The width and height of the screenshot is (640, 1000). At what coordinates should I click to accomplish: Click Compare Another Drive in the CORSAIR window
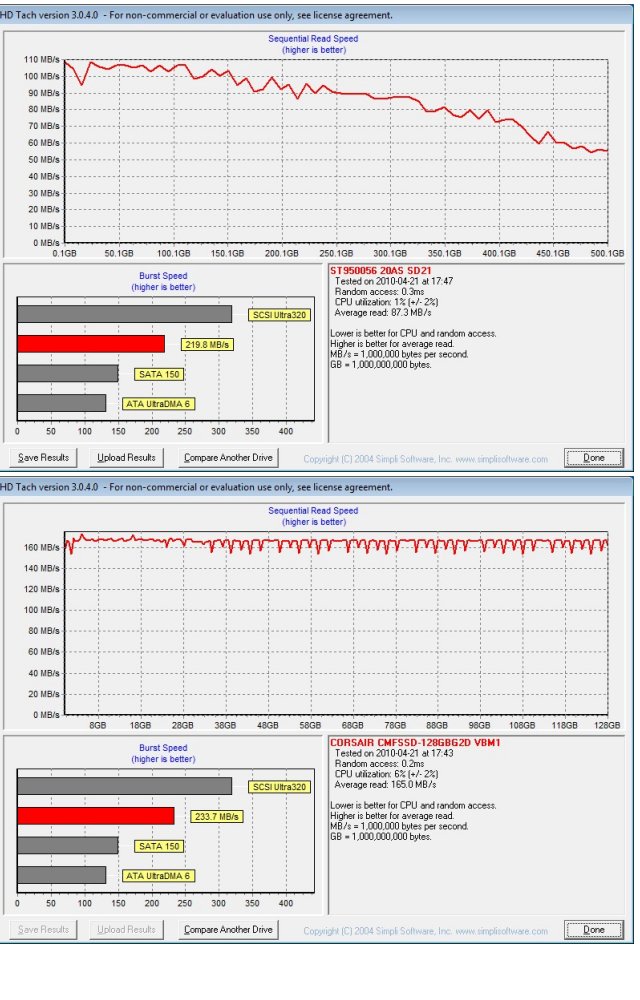(228, 929)
